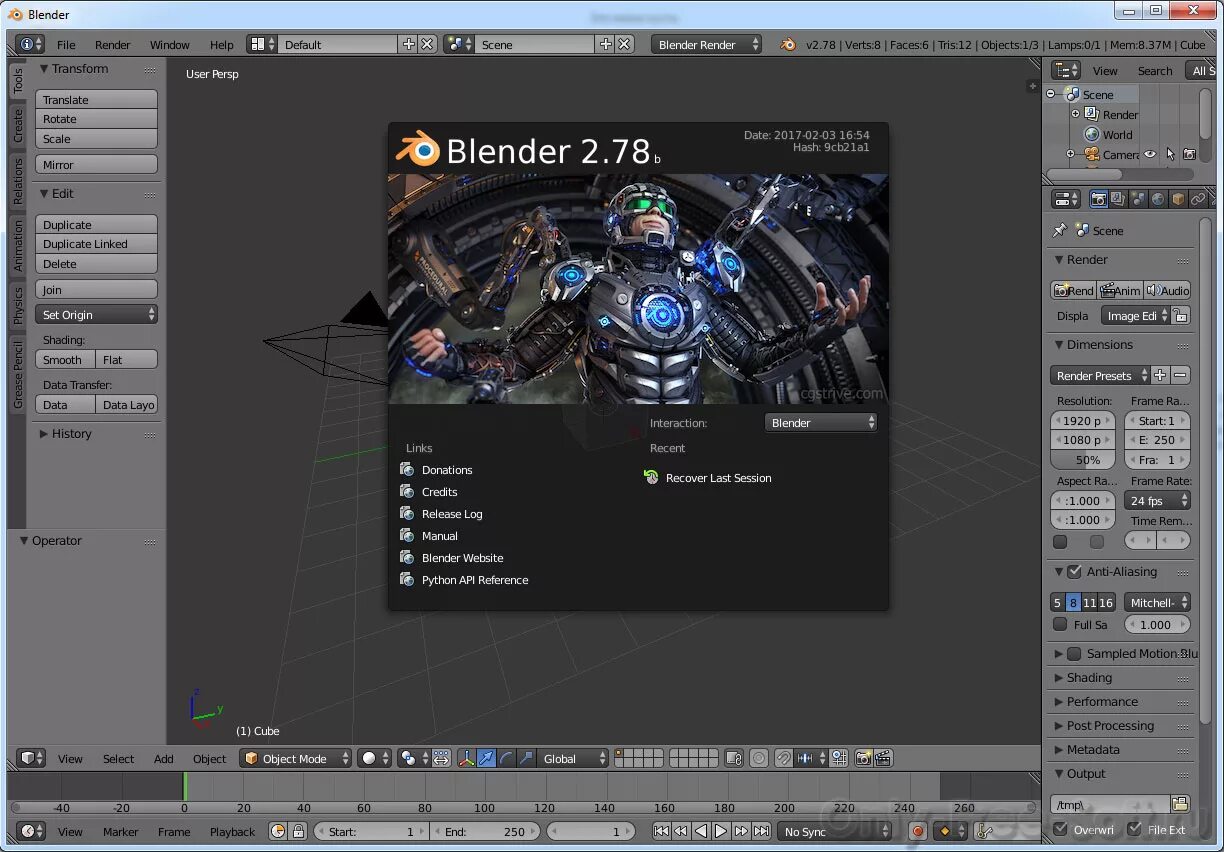The width and height of the screenshot is (1224, 852).
Task: Open the 3D View editor type selector
Action: pyautogui.click(x=32, y=758)
